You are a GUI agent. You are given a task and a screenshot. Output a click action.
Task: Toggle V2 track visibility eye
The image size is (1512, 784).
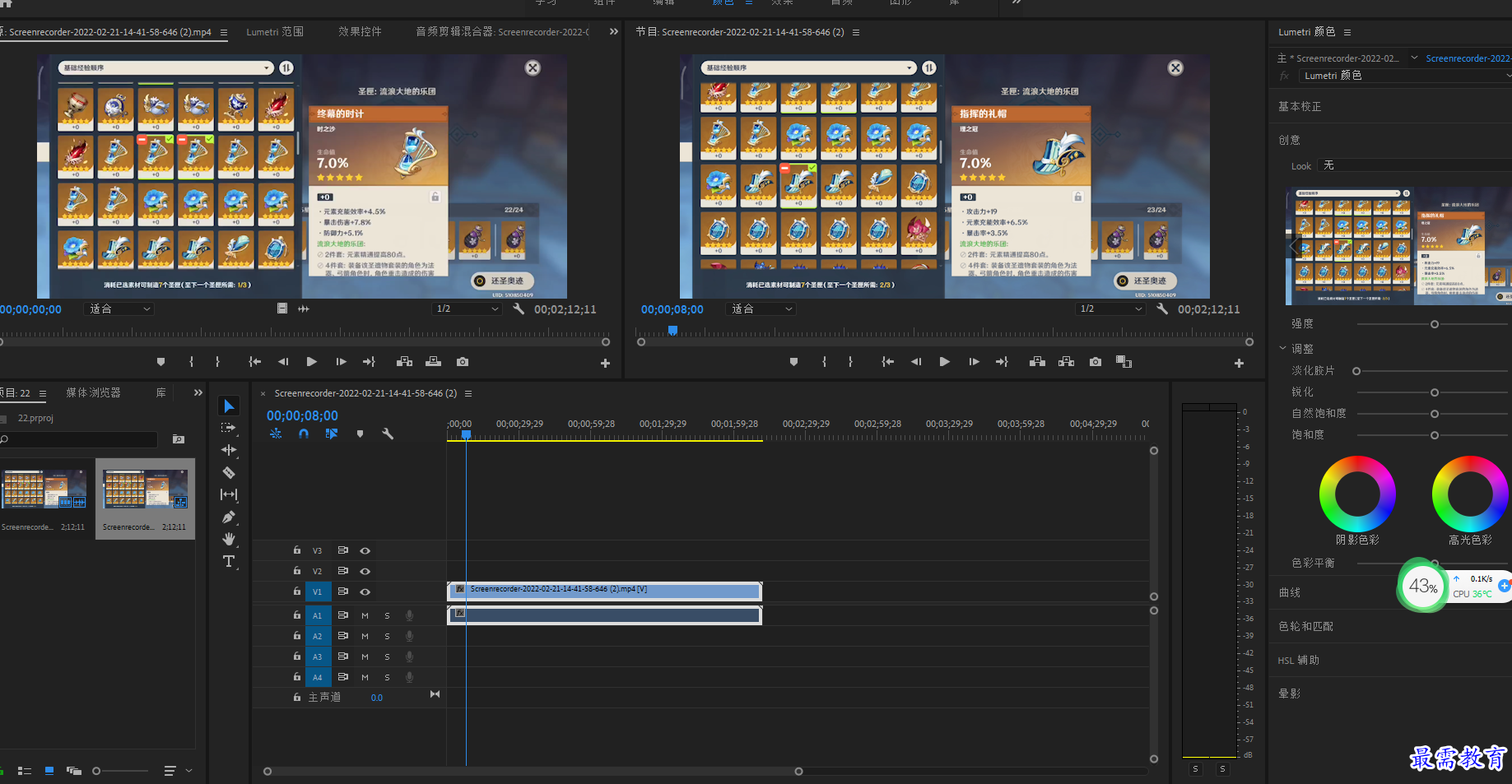pos(365,571)
